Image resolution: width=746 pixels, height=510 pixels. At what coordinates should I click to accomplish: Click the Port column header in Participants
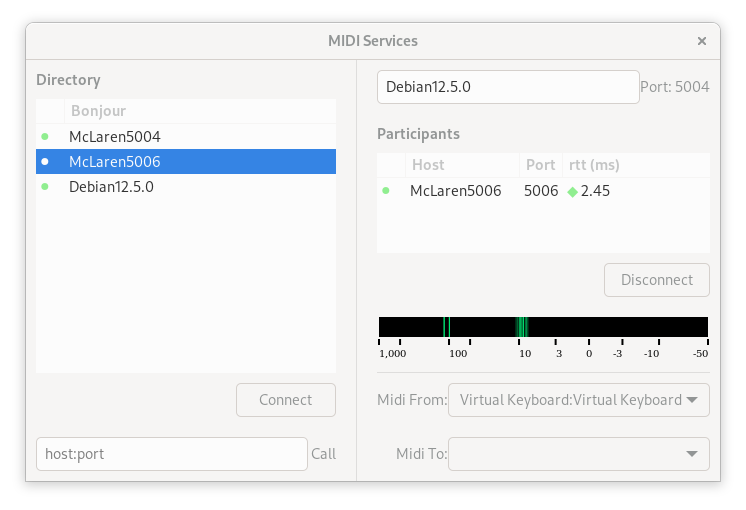point(541,165)
